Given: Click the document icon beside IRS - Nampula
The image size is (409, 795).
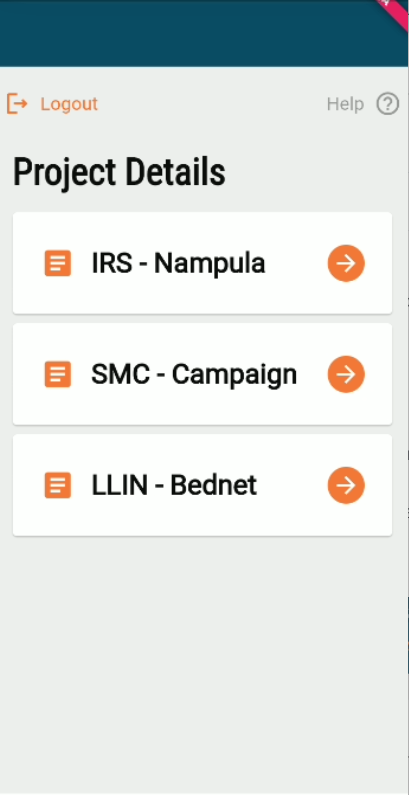Looking at the screenshot, I should pyautogui.click(x=58, y=263).
